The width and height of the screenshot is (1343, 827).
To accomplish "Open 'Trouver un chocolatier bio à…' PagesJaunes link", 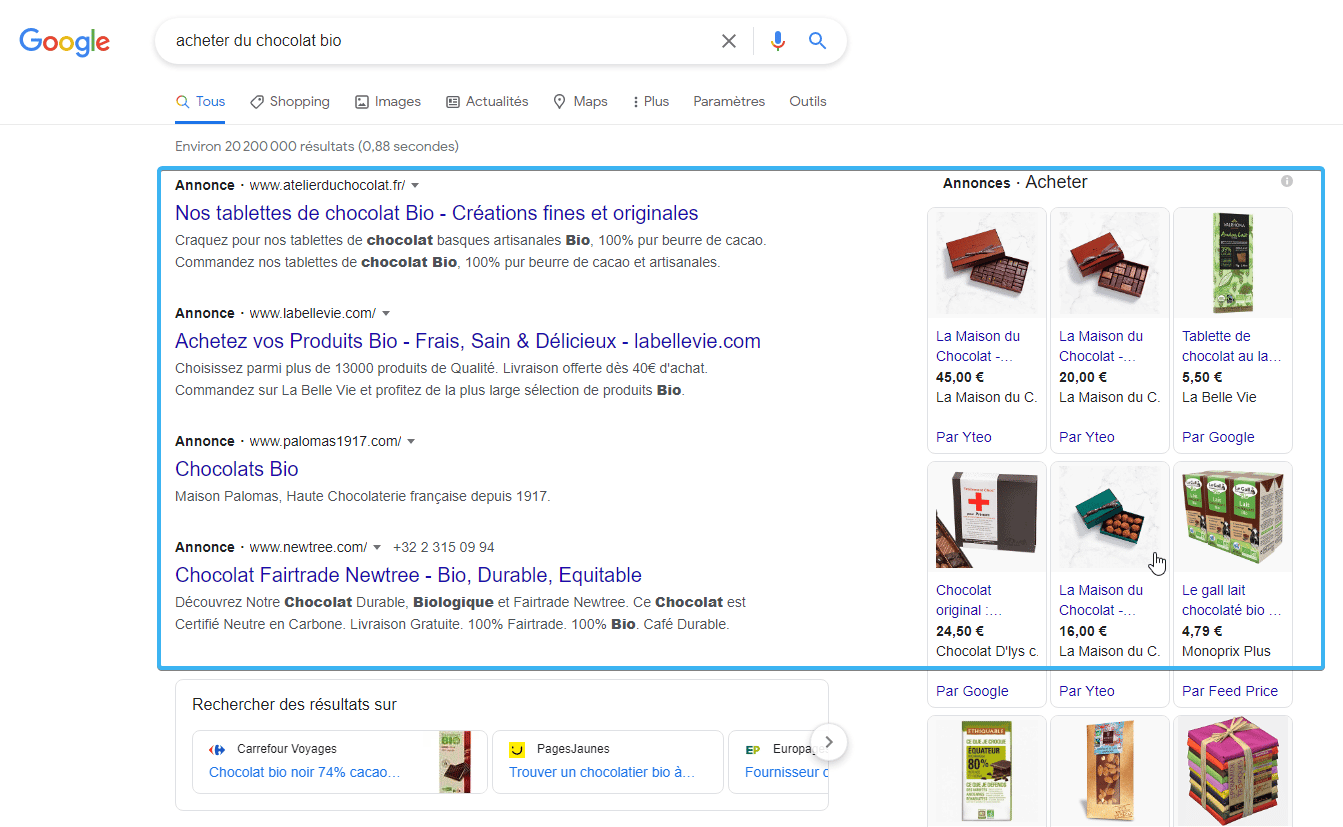I will pos(602,772).
